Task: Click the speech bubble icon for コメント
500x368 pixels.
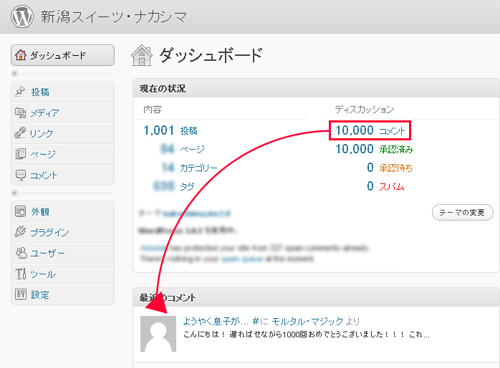Action: [x=20, y=175]
